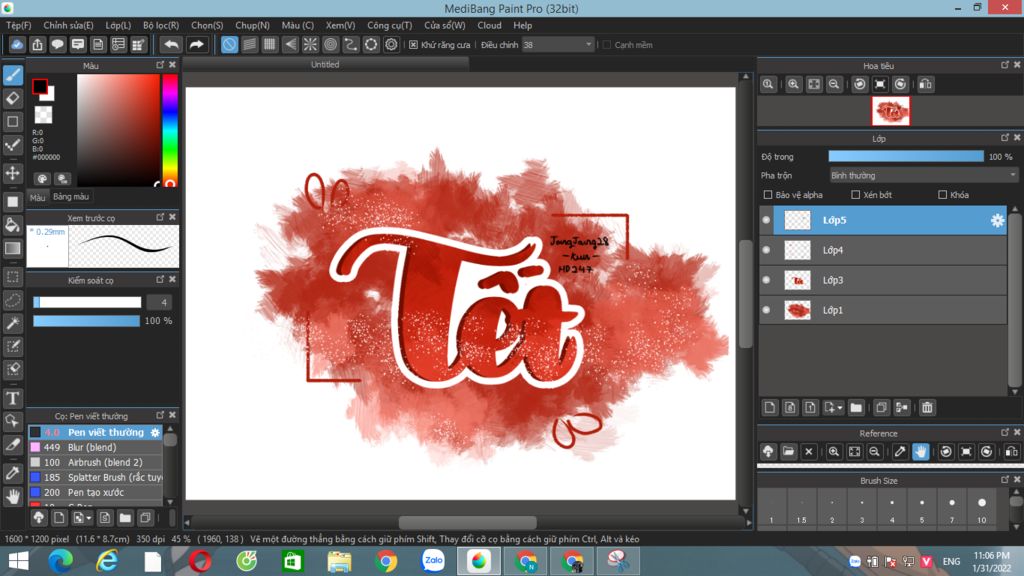
Task: Click the brush size slider in Kiểm soát cọ
Action: coord(87,302)
